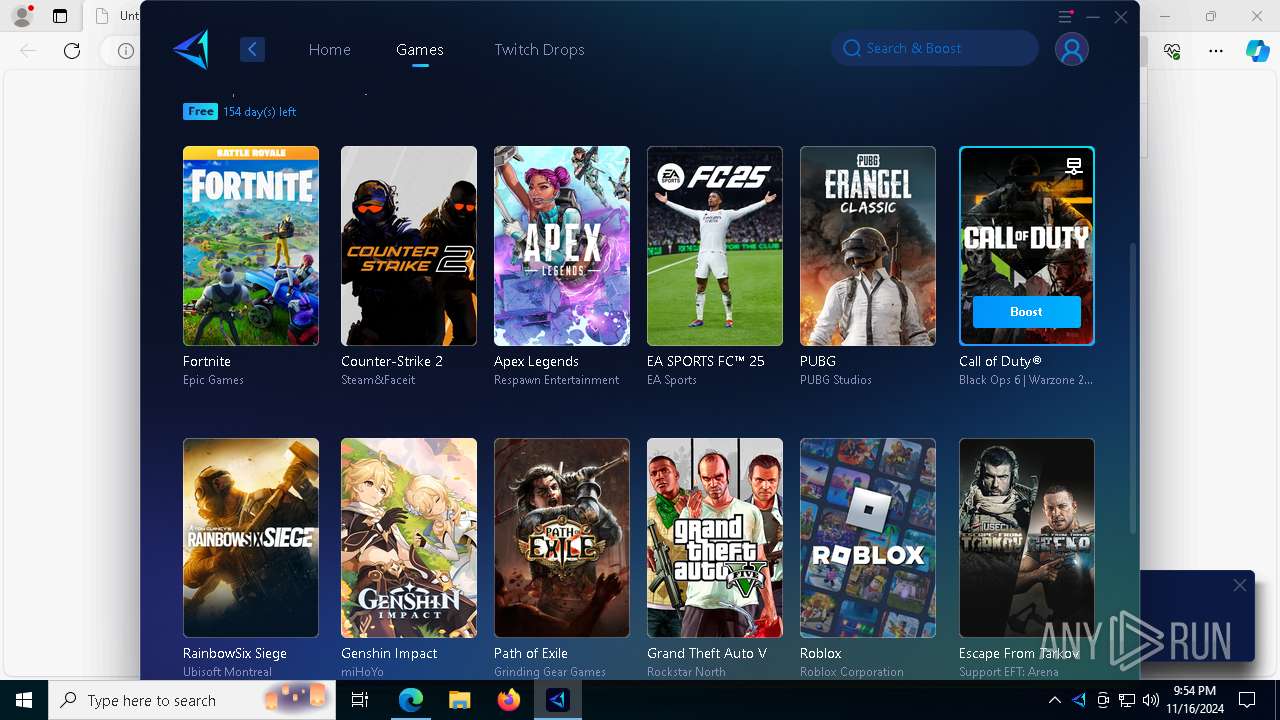Click the Counter-Strike 2 title text
The height and width of the screenshot is (720, 1280).
[392, 361]
